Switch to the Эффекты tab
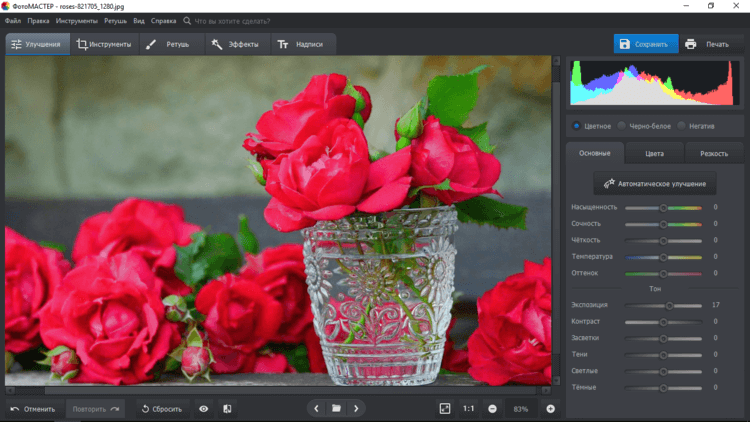This screenshot has width=750, height=422. click(x=234, y=44)
